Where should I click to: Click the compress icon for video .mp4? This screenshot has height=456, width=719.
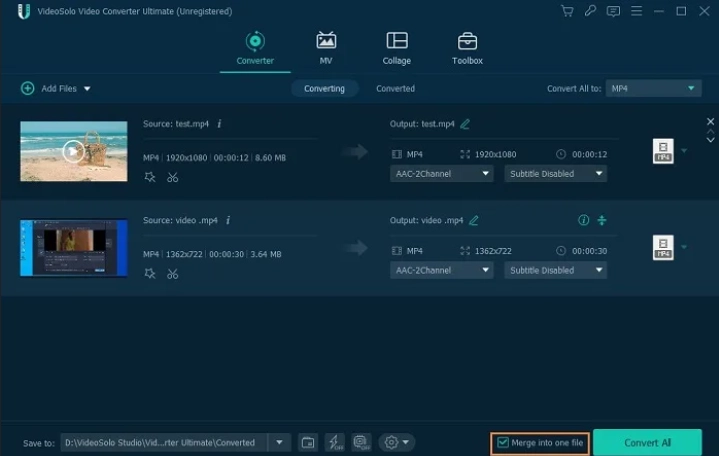[x=602, y=220]
